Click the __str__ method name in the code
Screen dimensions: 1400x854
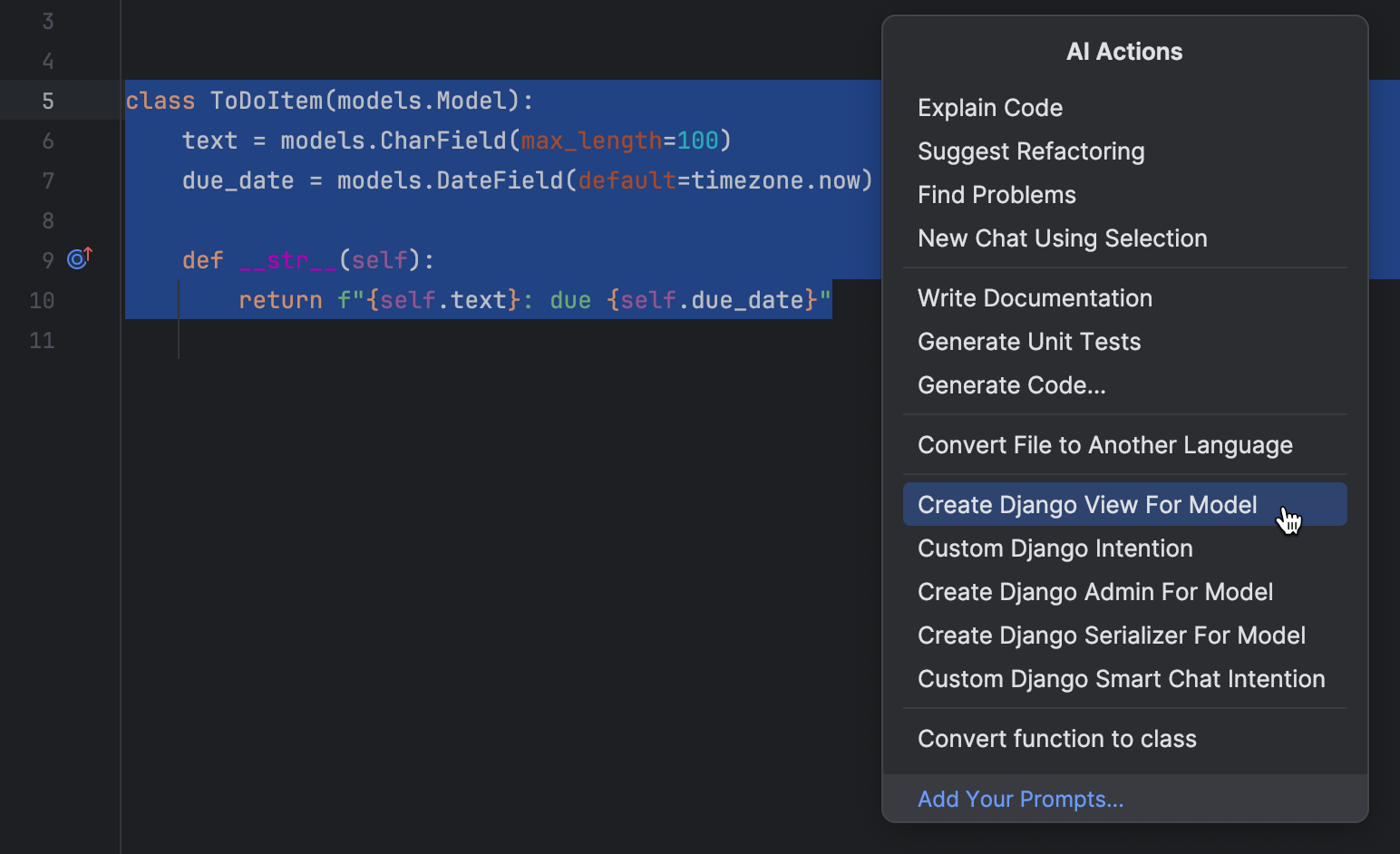coord(287,260)
